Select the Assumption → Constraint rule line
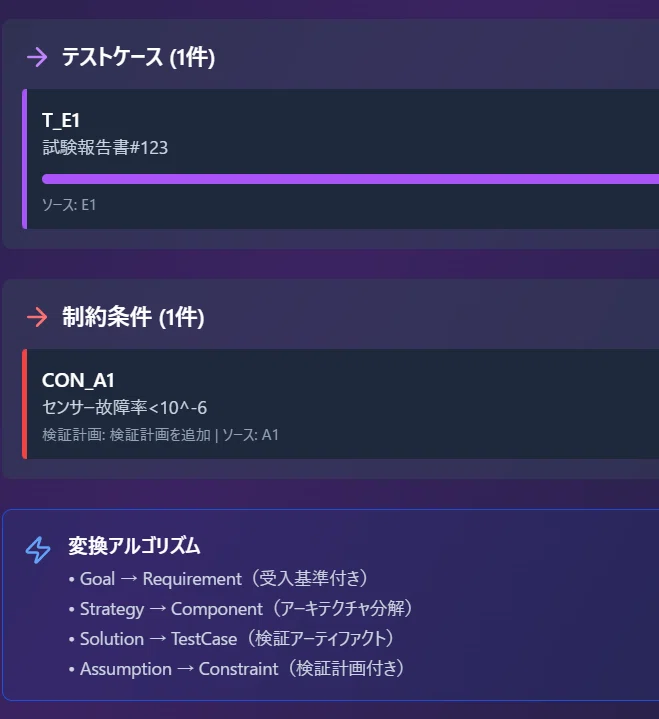Viewport: 659px width, 719px height. click(237, 669)
